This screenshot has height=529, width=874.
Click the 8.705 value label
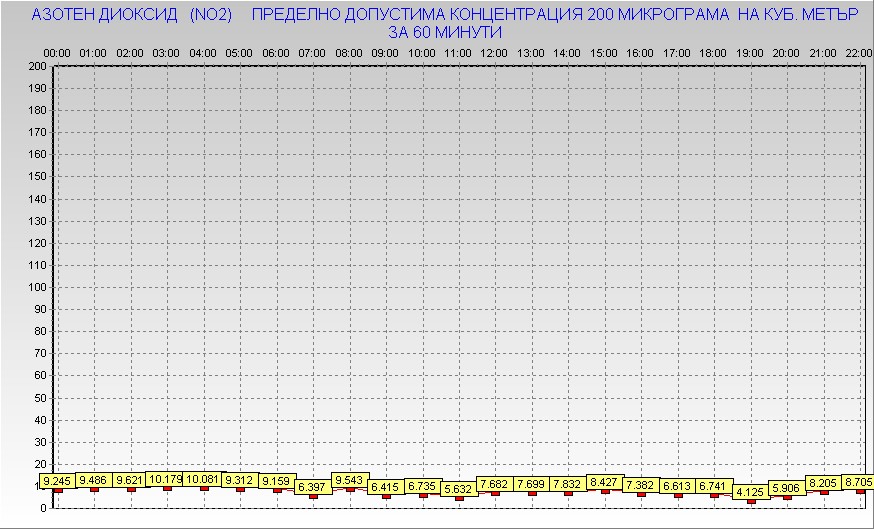click(x=858, y=482)
